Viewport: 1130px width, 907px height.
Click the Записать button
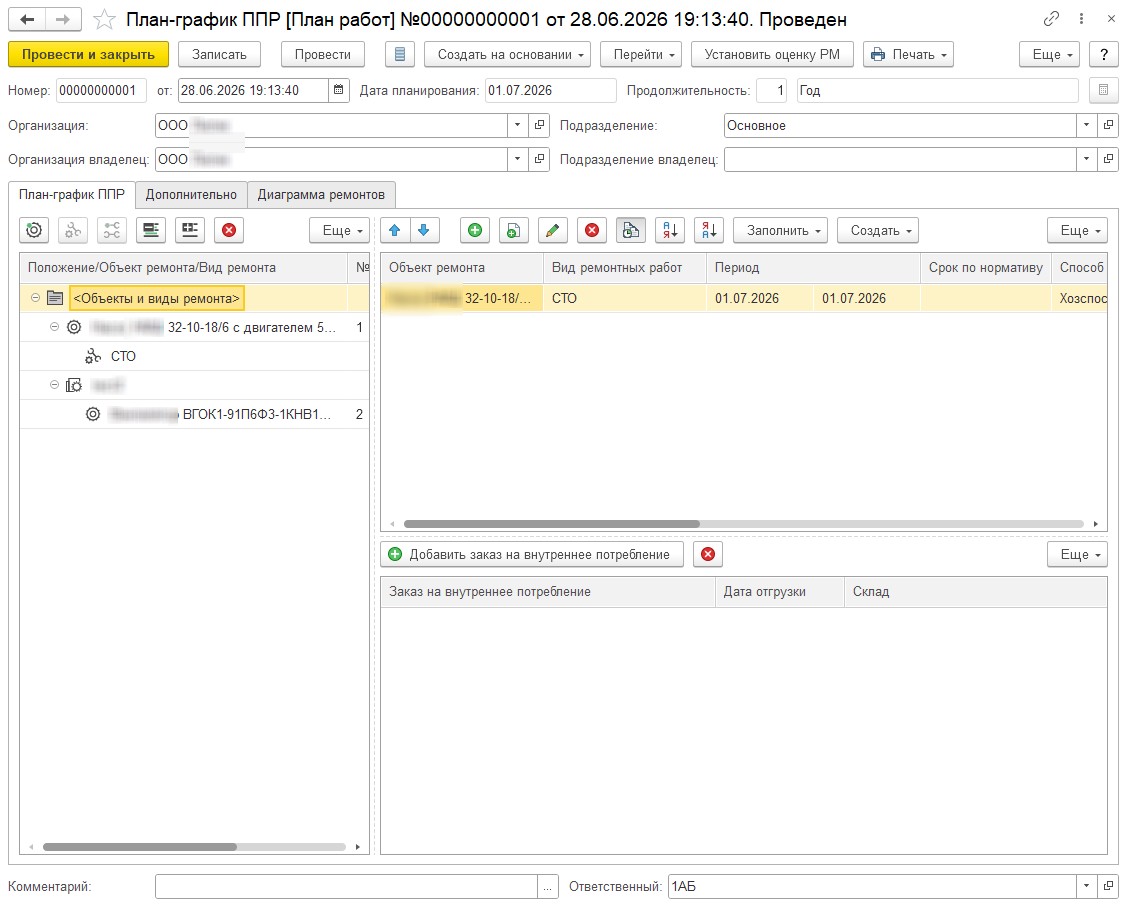tap(219, 55)
